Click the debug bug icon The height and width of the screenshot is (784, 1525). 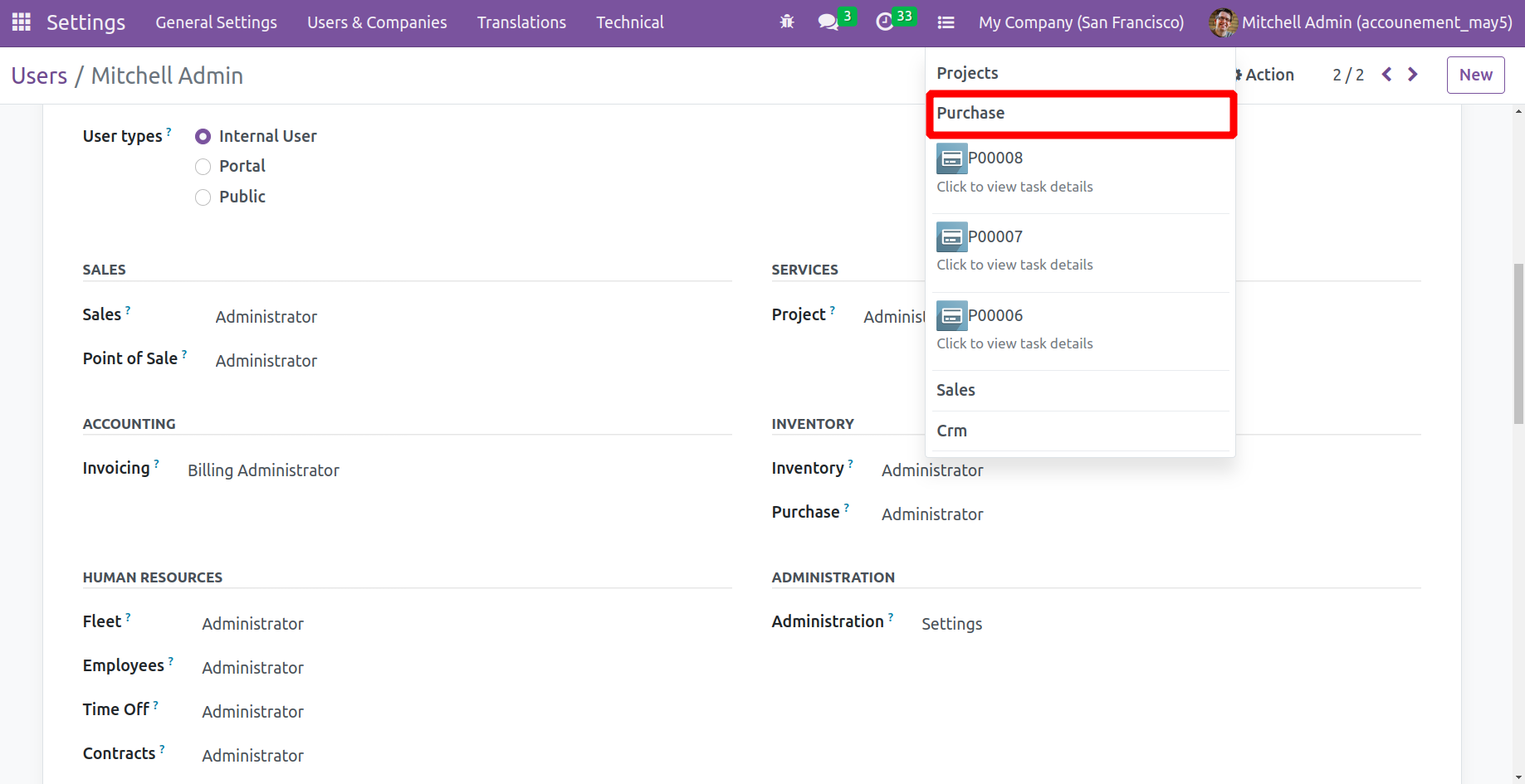pos(787,22)
